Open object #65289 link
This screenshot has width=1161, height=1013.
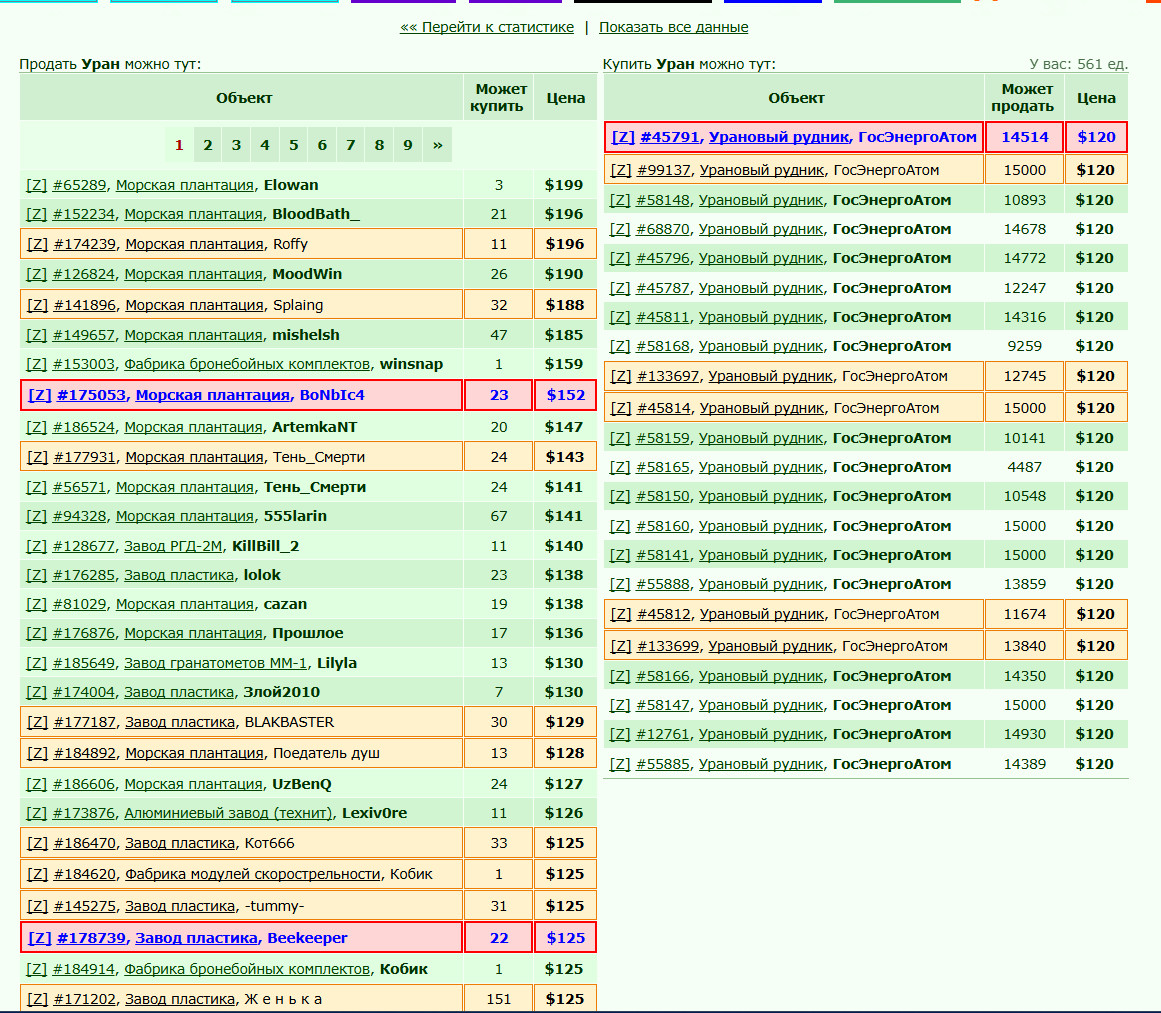[x=79, y=185]
